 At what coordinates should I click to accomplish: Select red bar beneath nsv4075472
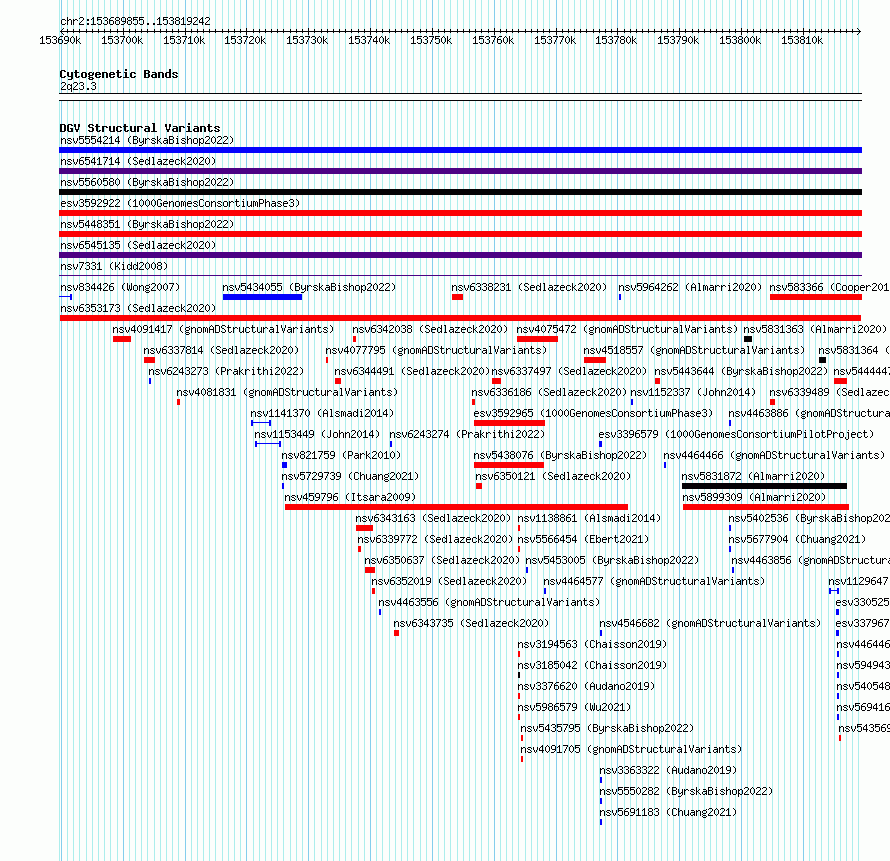(x=538, y=339)
